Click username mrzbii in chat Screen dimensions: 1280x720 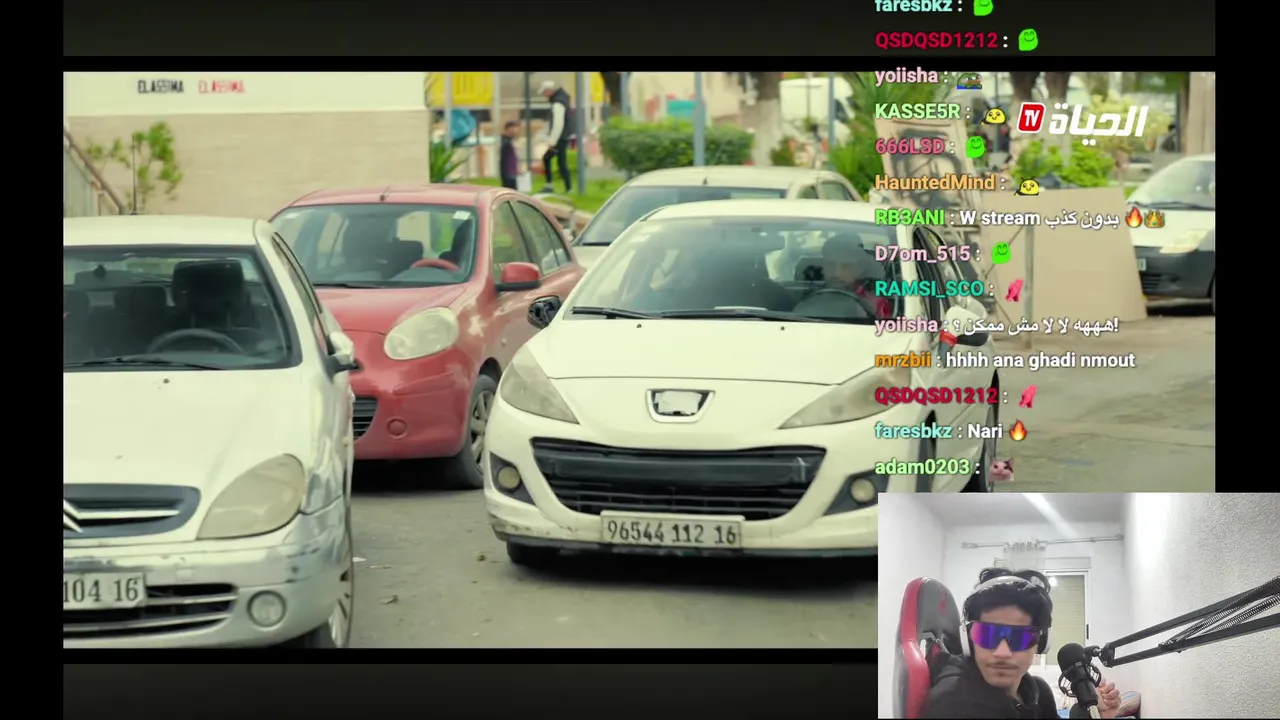pyautogui.click(x=903, y=360)
